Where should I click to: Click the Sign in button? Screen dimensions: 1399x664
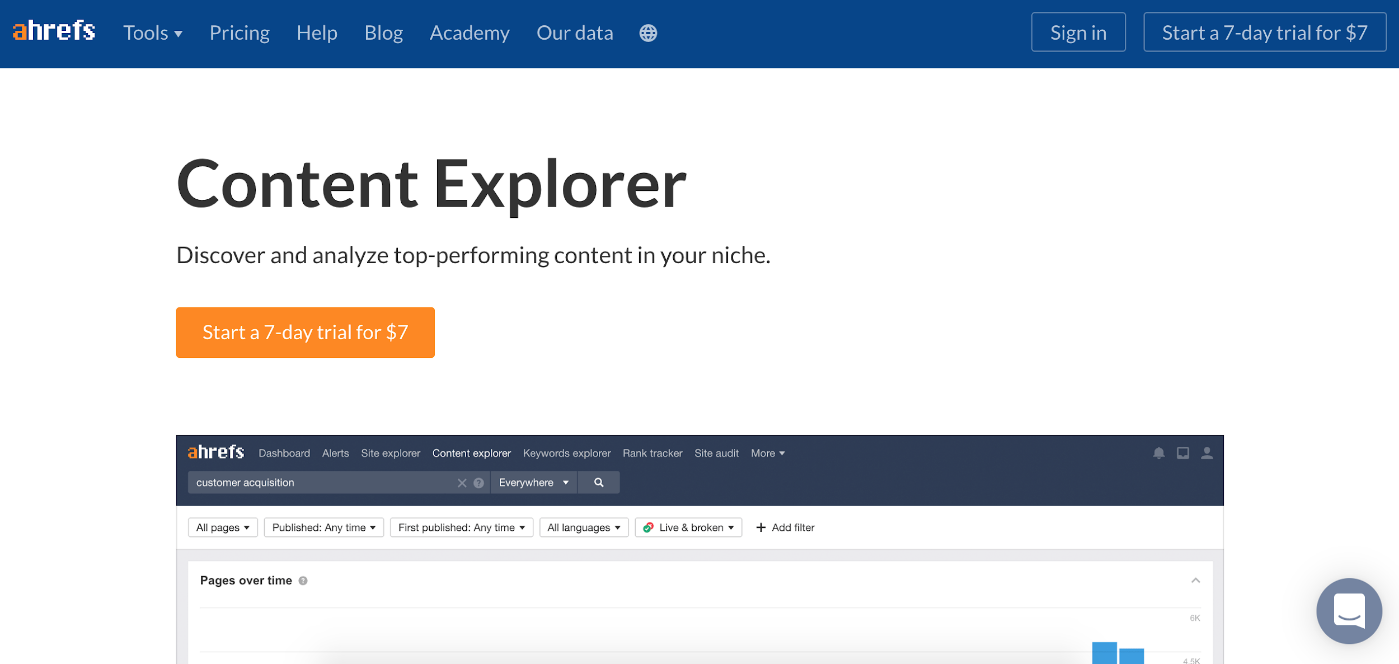1078,32
